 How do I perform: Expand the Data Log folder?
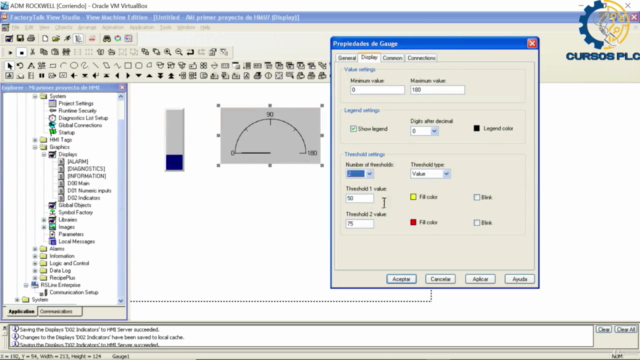(x=35, y=271)
